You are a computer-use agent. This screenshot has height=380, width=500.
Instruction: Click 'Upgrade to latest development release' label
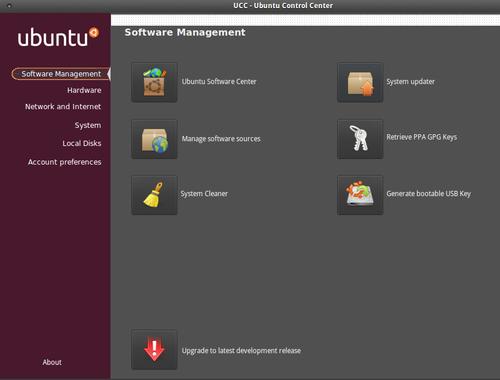[x=241, y=351]
